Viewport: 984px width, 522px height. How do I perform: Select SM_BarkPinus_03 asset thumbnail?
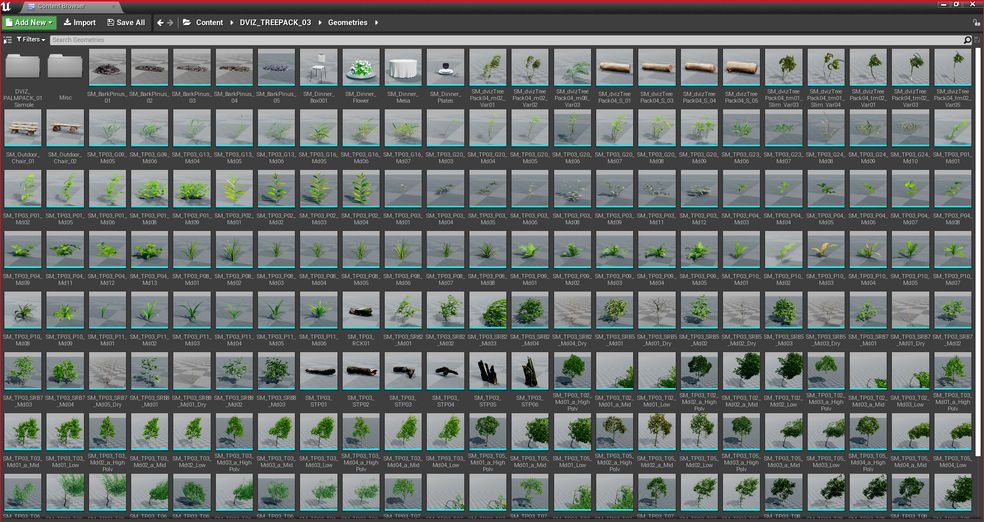point(192,67)
